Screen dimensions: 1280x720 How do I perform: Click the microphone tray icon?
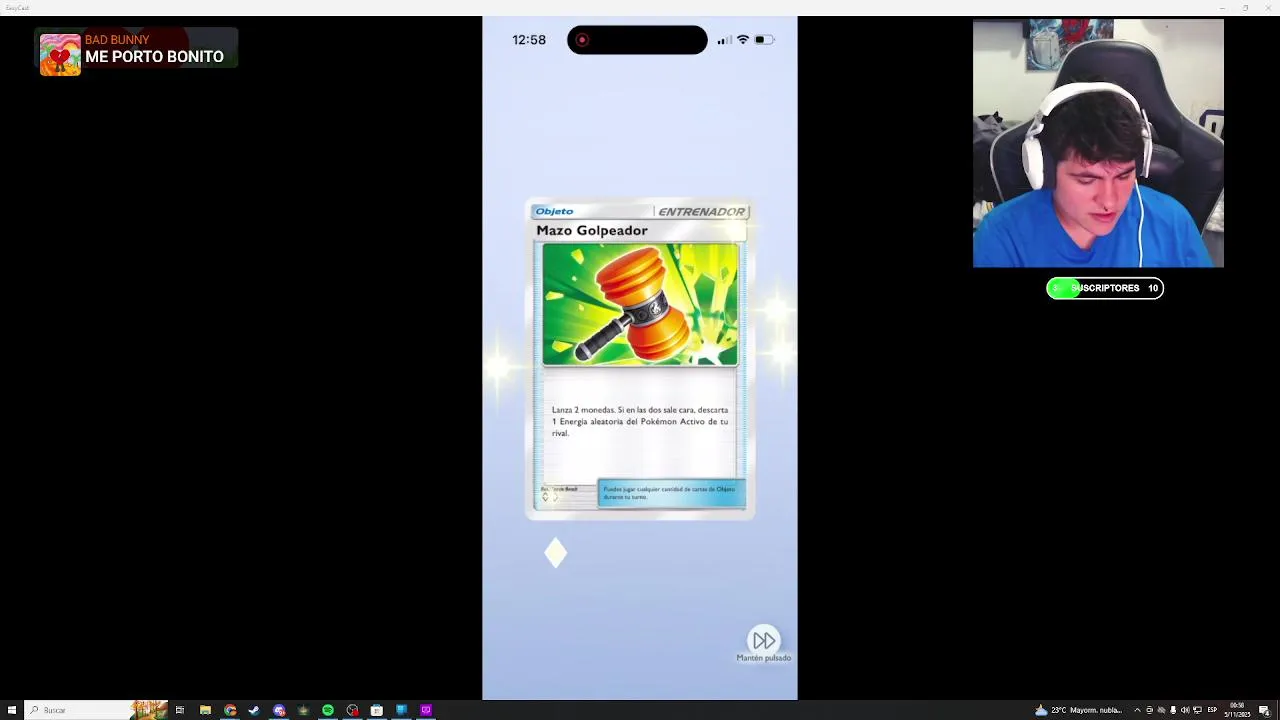1173,710
